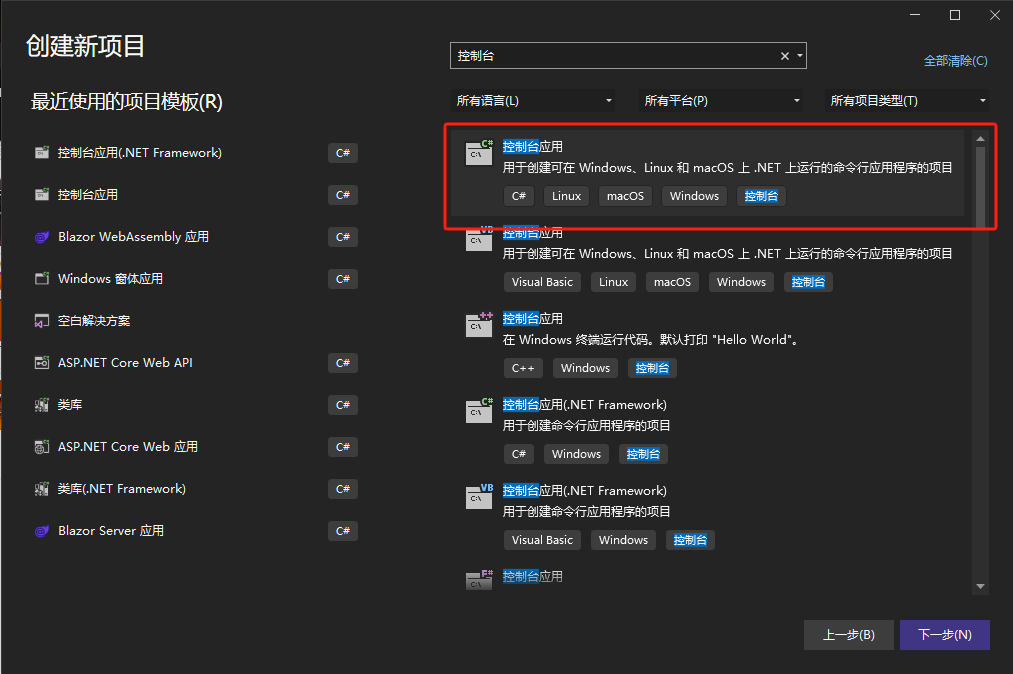Click the 下一步(N) button
Screen dimensions: 1013x674
coord(944,634)
